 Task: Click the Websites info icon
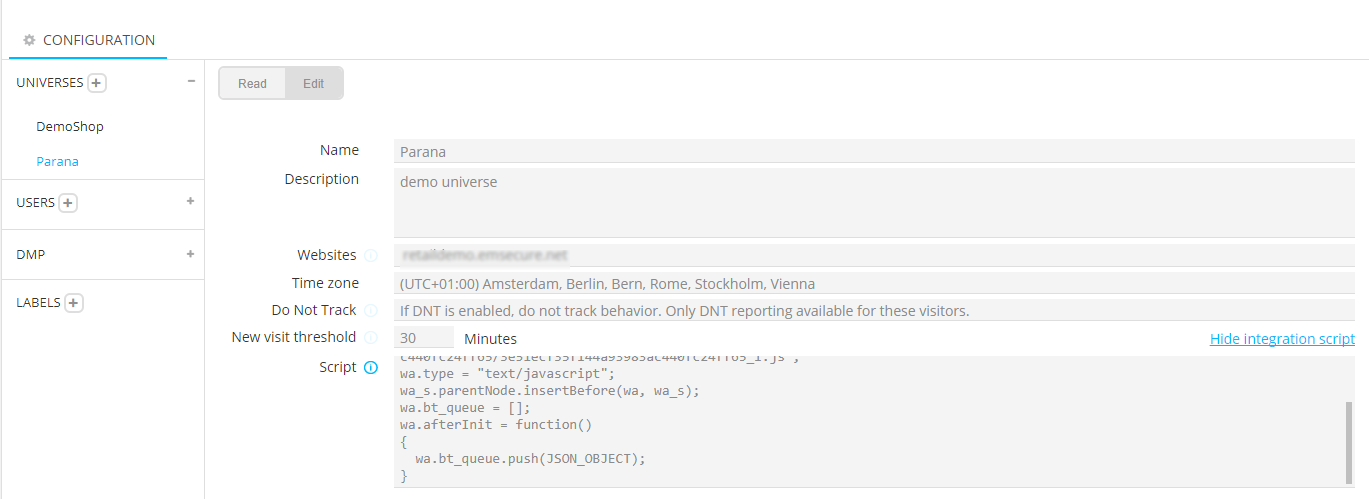(x=371, y=256)
